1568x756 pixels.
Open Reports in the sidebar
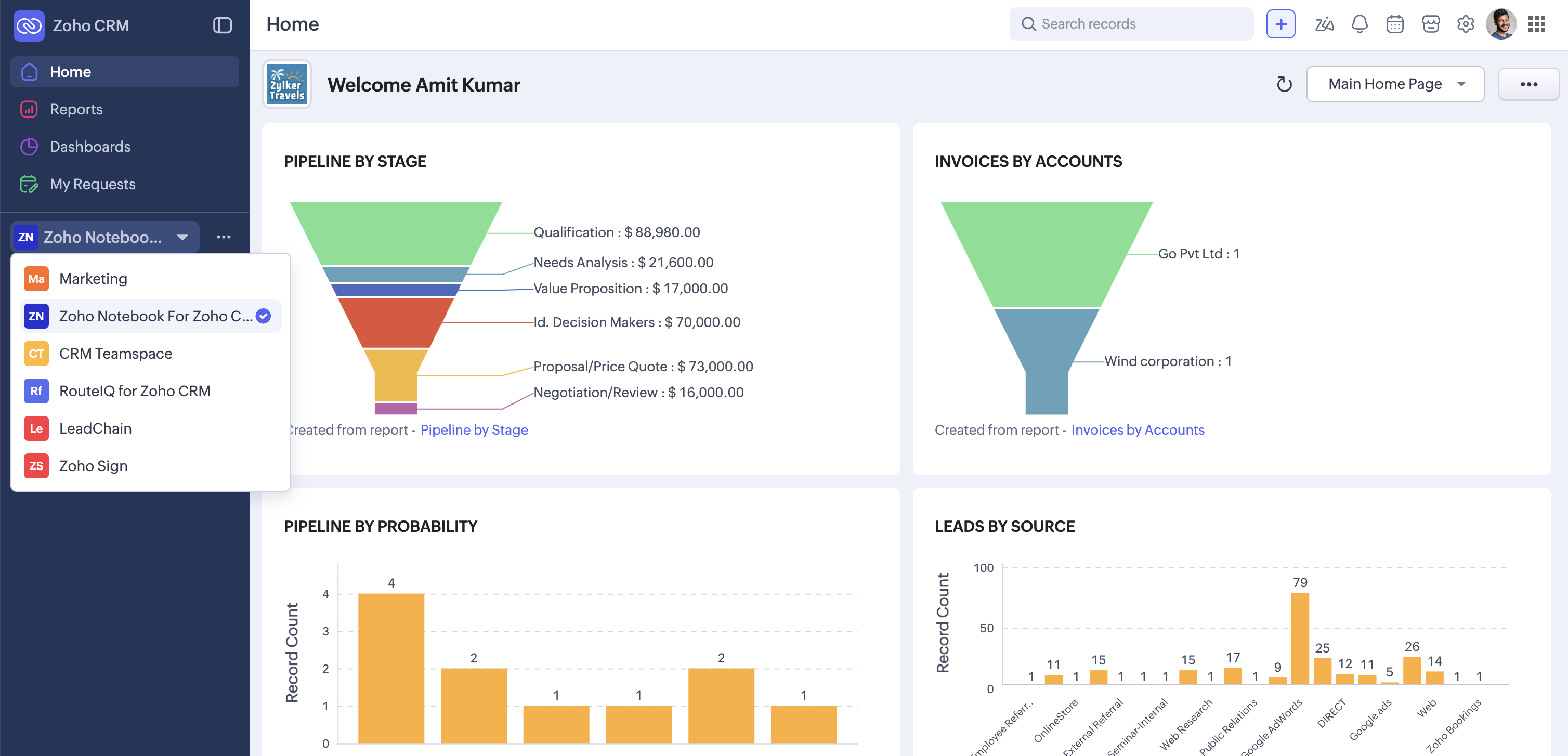pyautogui.click(x=76, y=109)
